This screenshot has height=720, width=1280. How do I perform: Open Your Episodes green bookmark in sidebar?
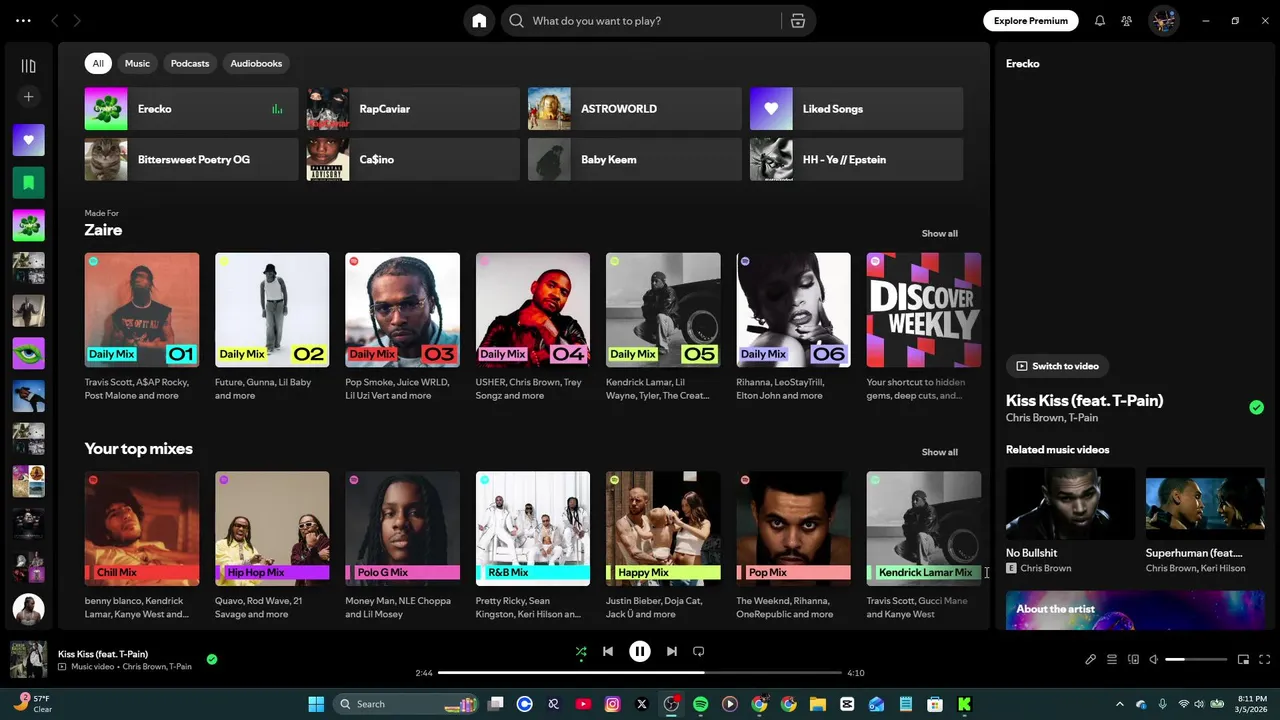[x=28, y=182]
